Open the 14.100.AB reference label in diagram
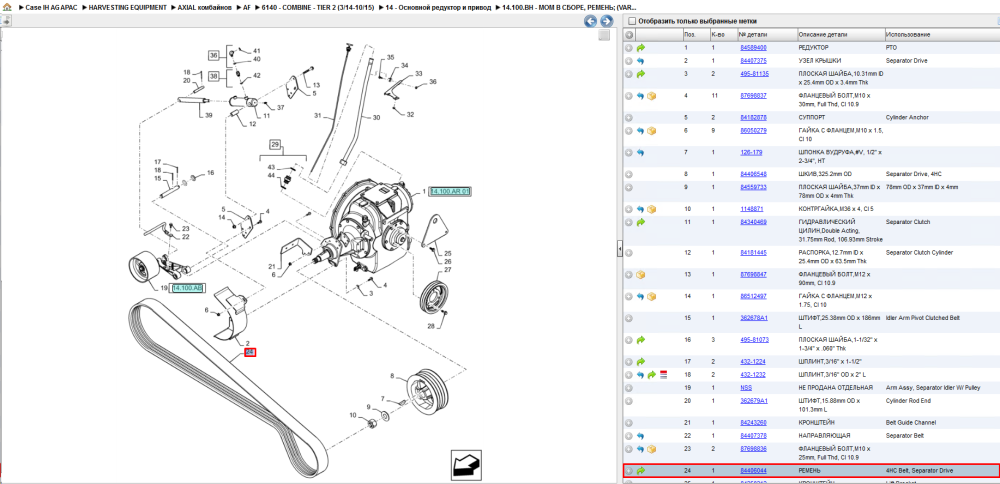This screenshot has width=1000, height=484. click(187, 288)
